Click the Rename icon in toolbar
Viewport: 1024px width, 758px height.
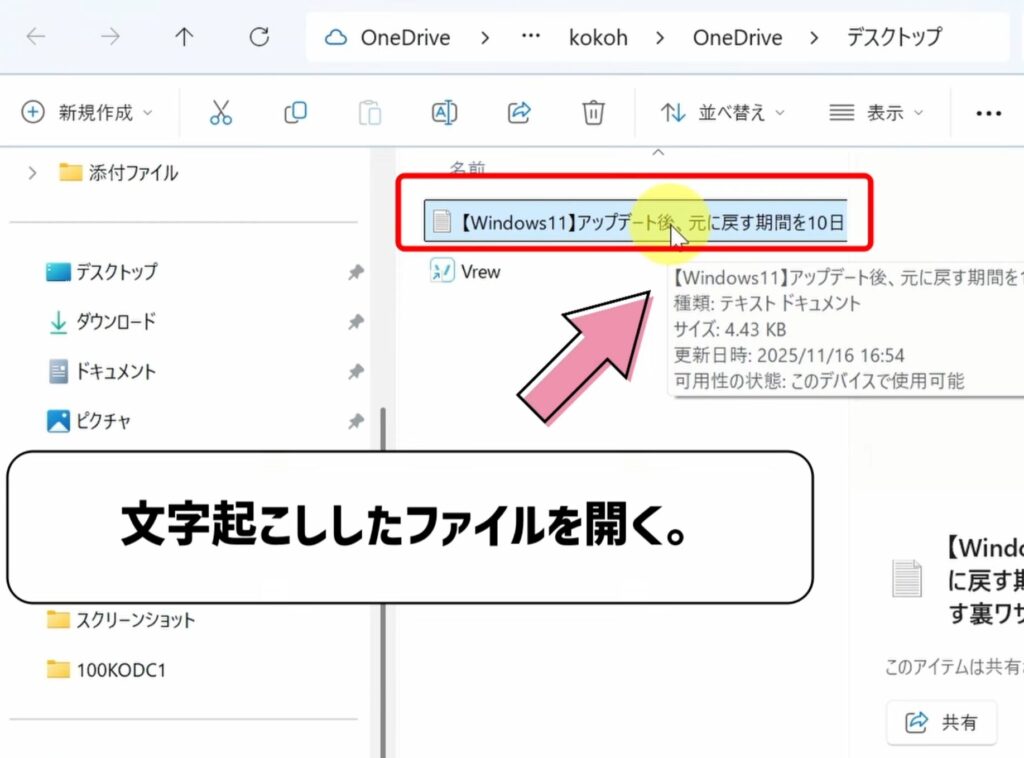coord(444,113)
